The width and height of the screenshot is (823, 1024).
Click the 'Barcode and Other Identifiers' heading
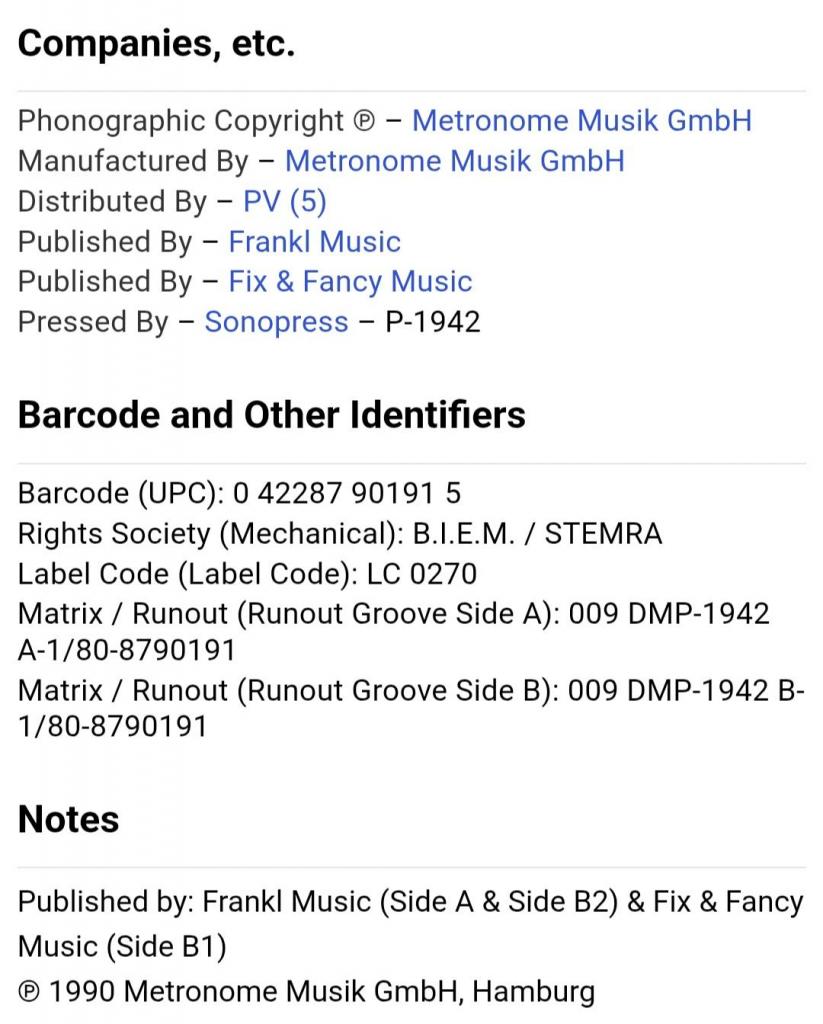pyautogui.click(x=271, y=415)
